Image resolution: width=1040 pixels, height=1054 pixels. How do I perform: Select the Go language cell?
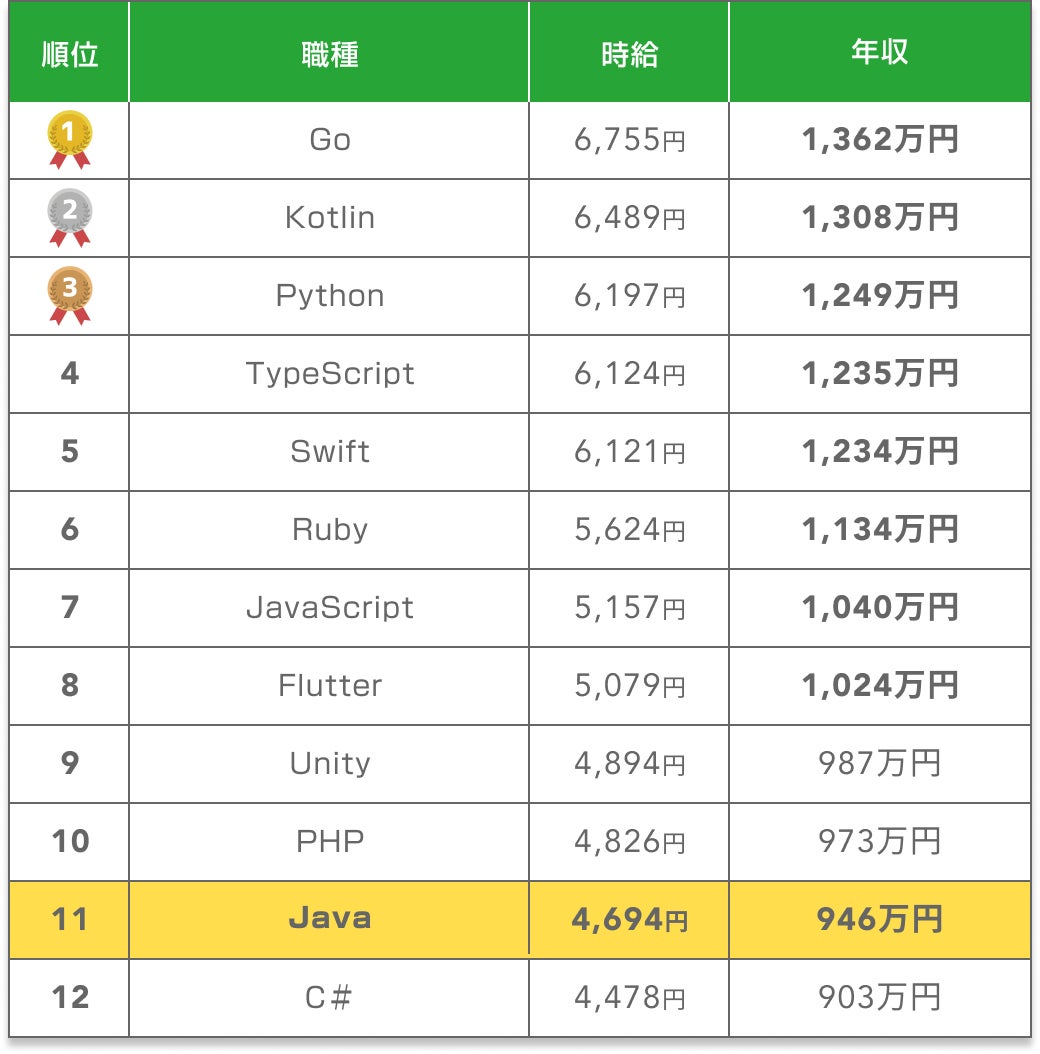tap(329, 140)
